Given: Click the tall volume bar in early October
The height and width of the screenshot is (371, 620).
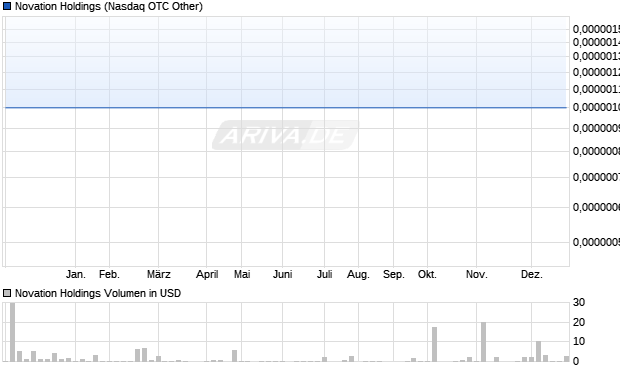Looking at the screenshot, I should (x=435, y=344).
